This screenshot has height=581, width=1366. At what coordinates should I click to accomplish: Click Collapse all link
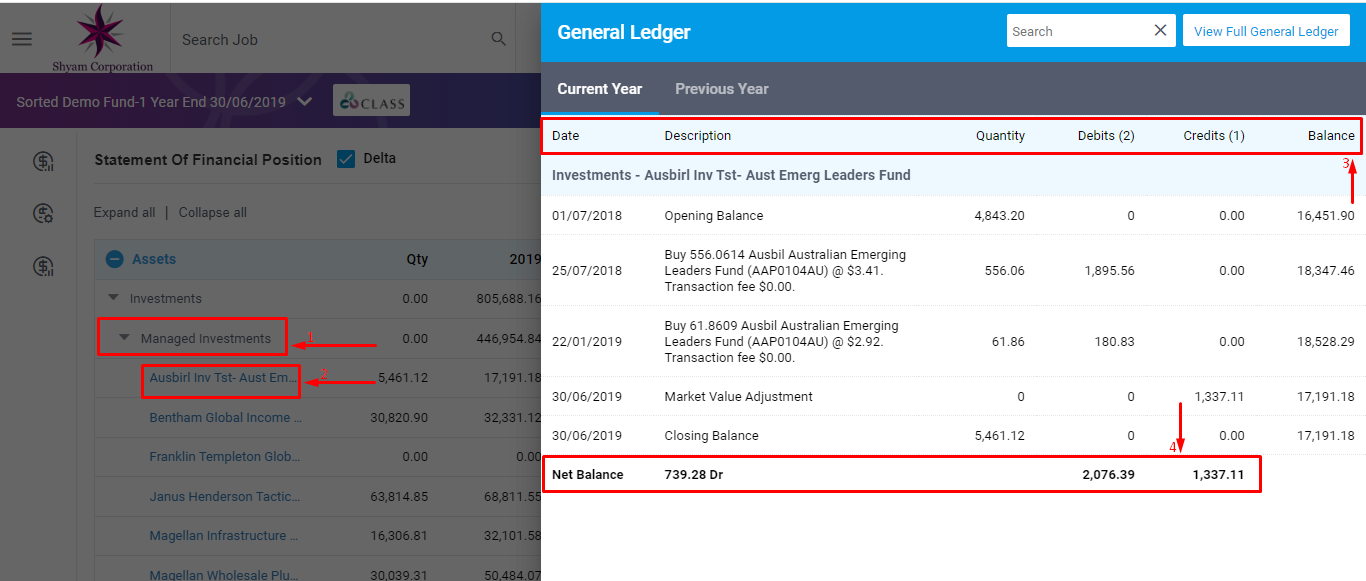tap(213, 212)
